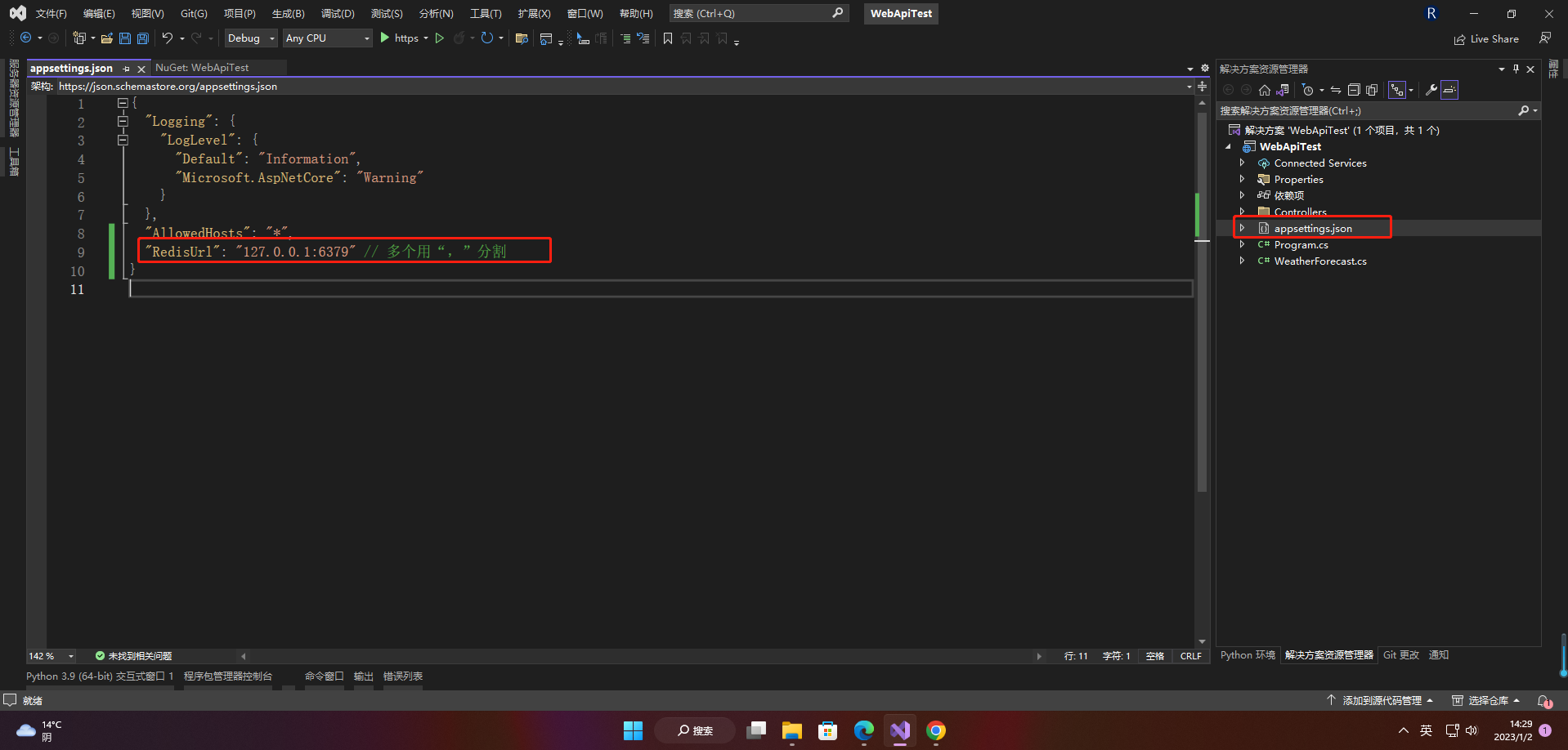This screenshot has height=750, width=1568.
Task: Open the Debug configuration dropdown
Action: pos(251,38)
